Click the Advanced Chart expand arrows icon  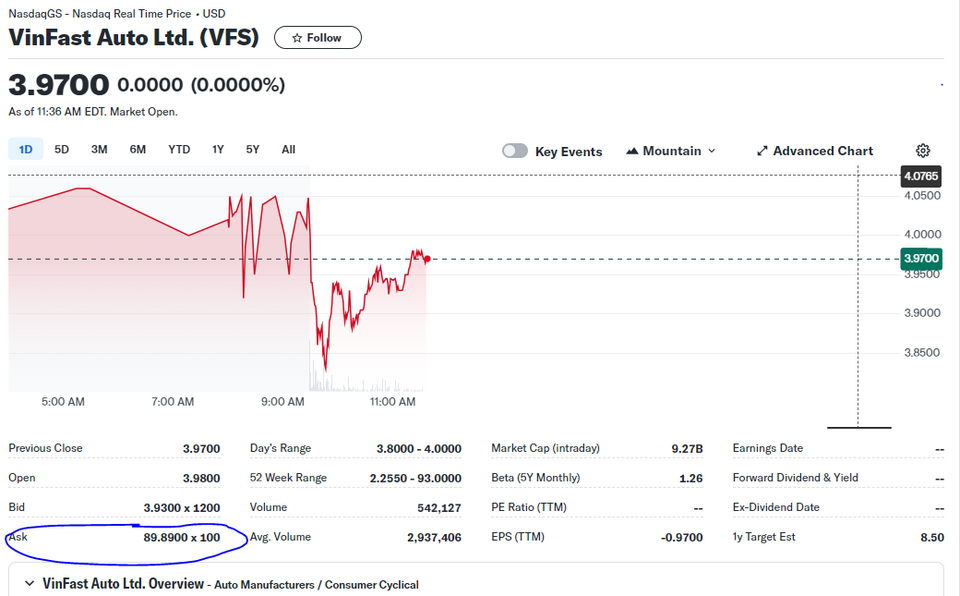pyautogui.click(x=762, y=151)
